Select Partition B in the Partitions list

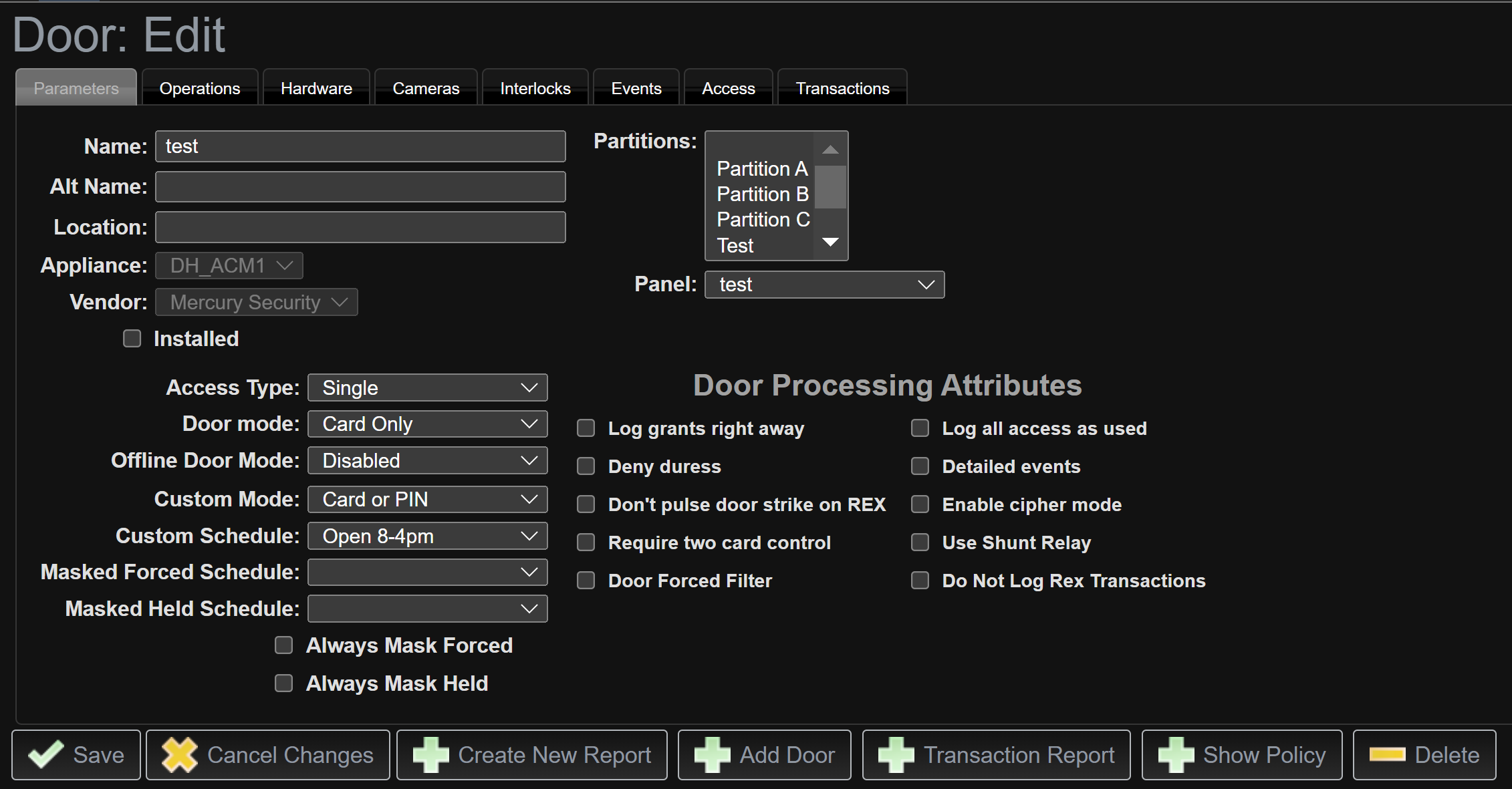click(761, 194)
